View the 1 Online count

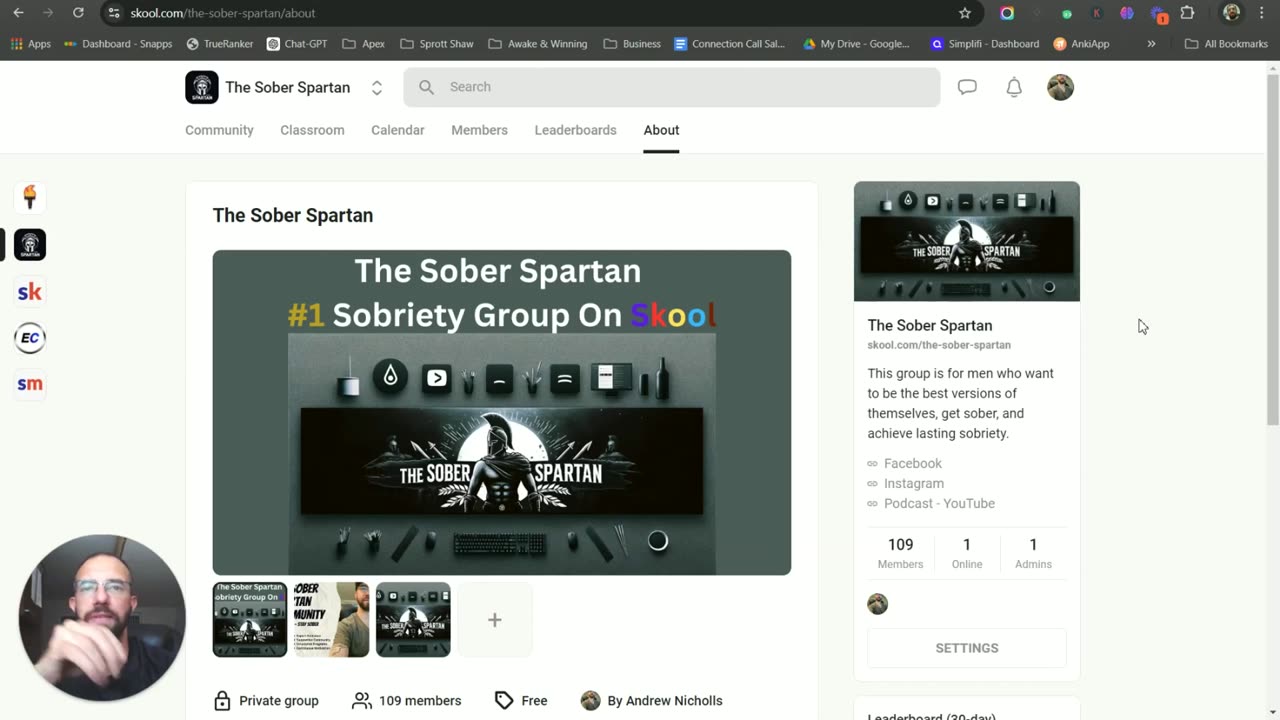(x=966, y=553)
